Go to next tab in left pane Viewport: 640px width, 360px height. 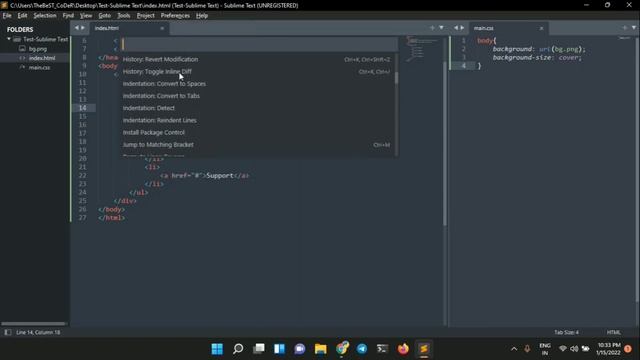tap(83, 28)
